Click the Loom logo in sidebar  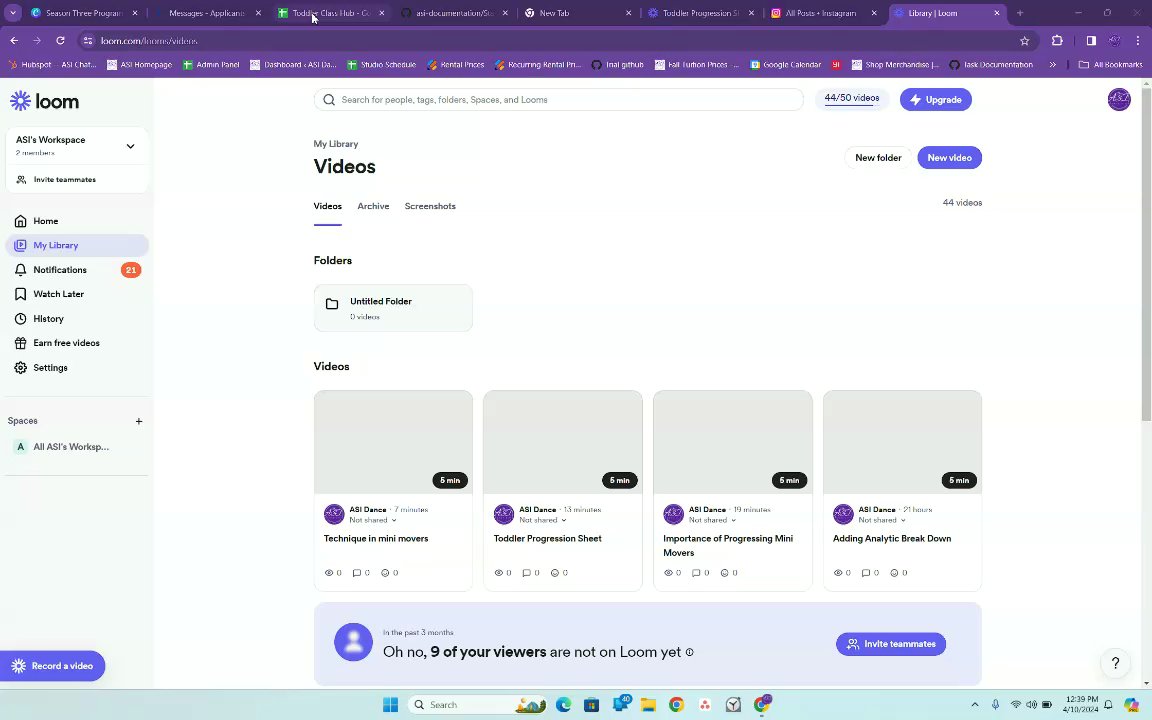pyautogui.click(x=44, y=101)
